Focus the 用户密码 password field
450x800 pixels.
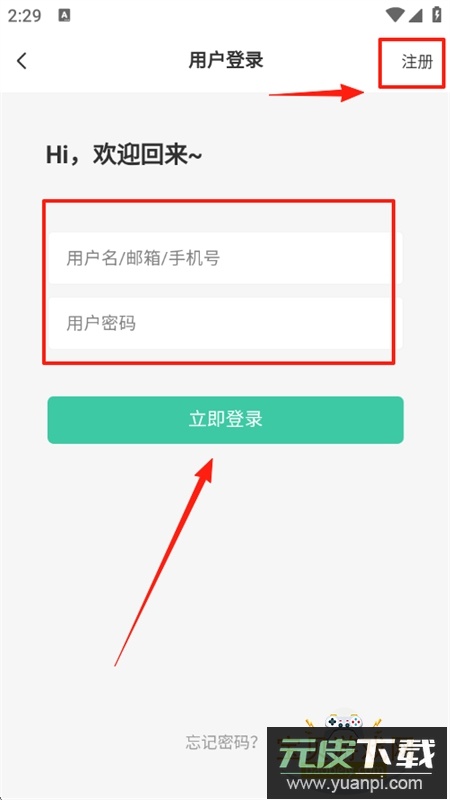pyautogui.click(x=225, y=323)
